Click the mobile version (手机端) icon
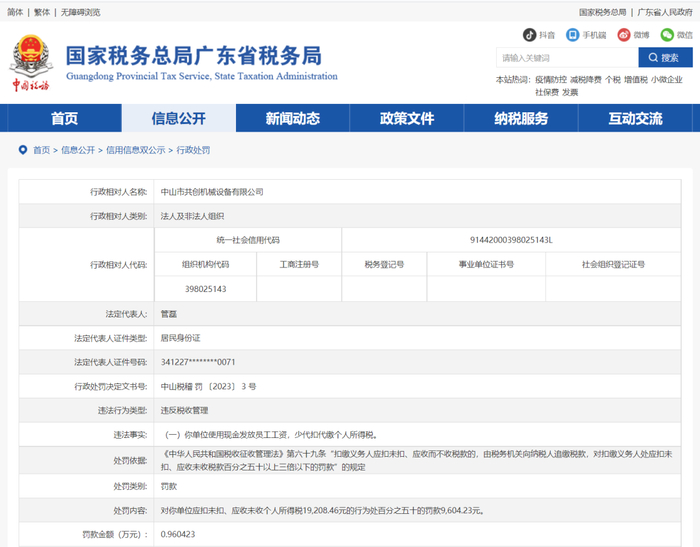This screenshot has height=547, width=700. click(x=572, y=35)
